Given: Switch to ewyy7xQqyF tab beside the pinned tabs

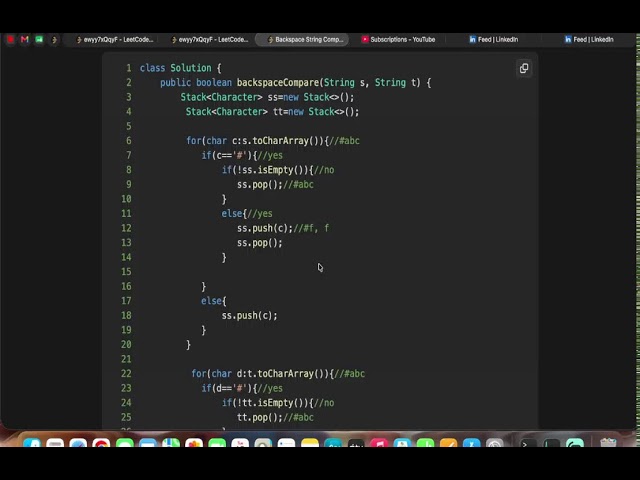Looking at the screenshot, I should (115, 40).
